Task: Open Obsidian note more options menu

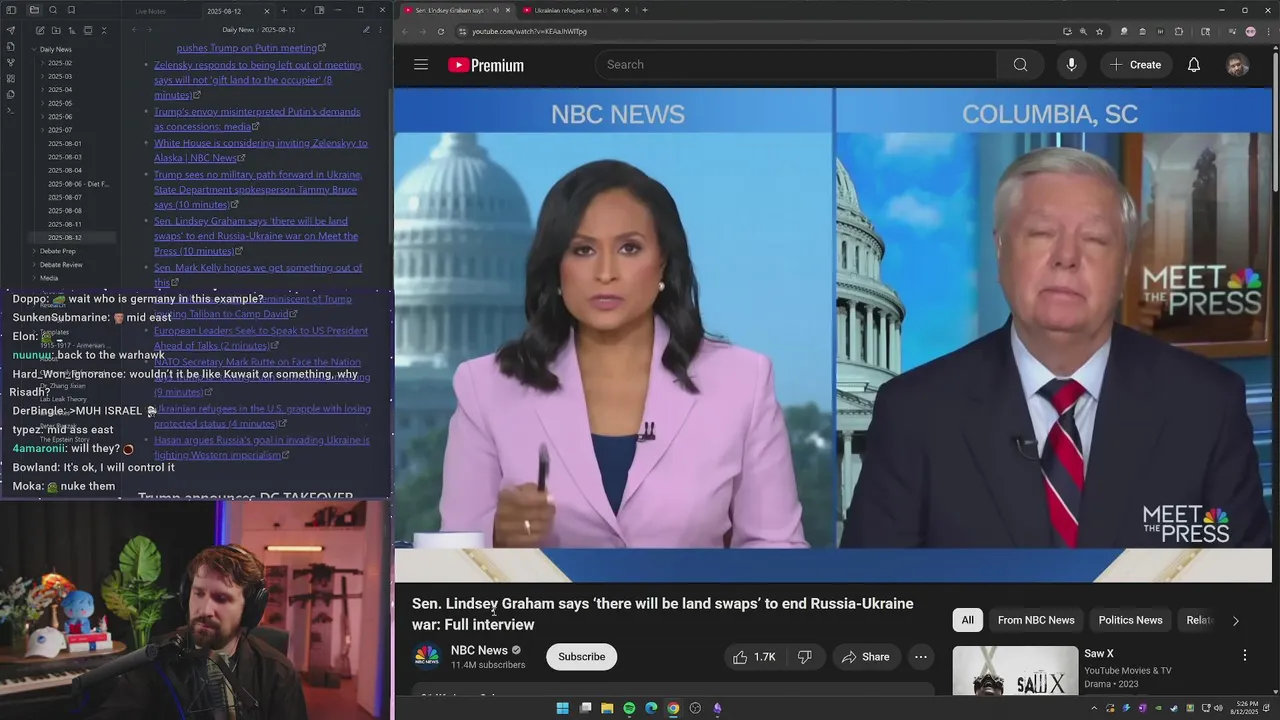Action: click(380, 30)
